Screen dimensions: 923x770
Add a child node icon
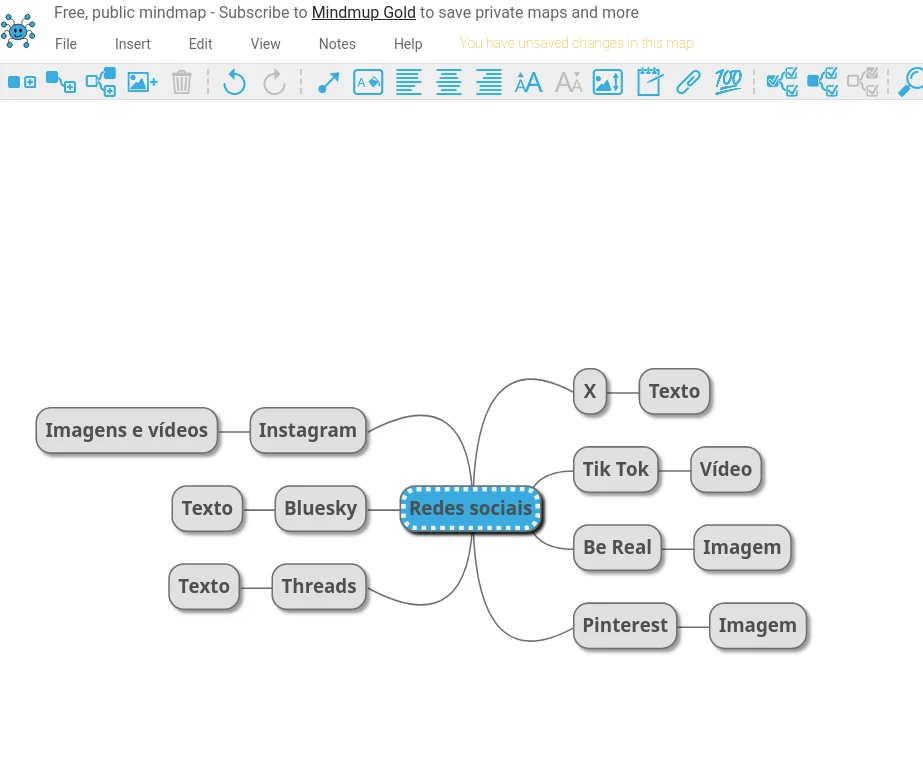pos(61,82)
